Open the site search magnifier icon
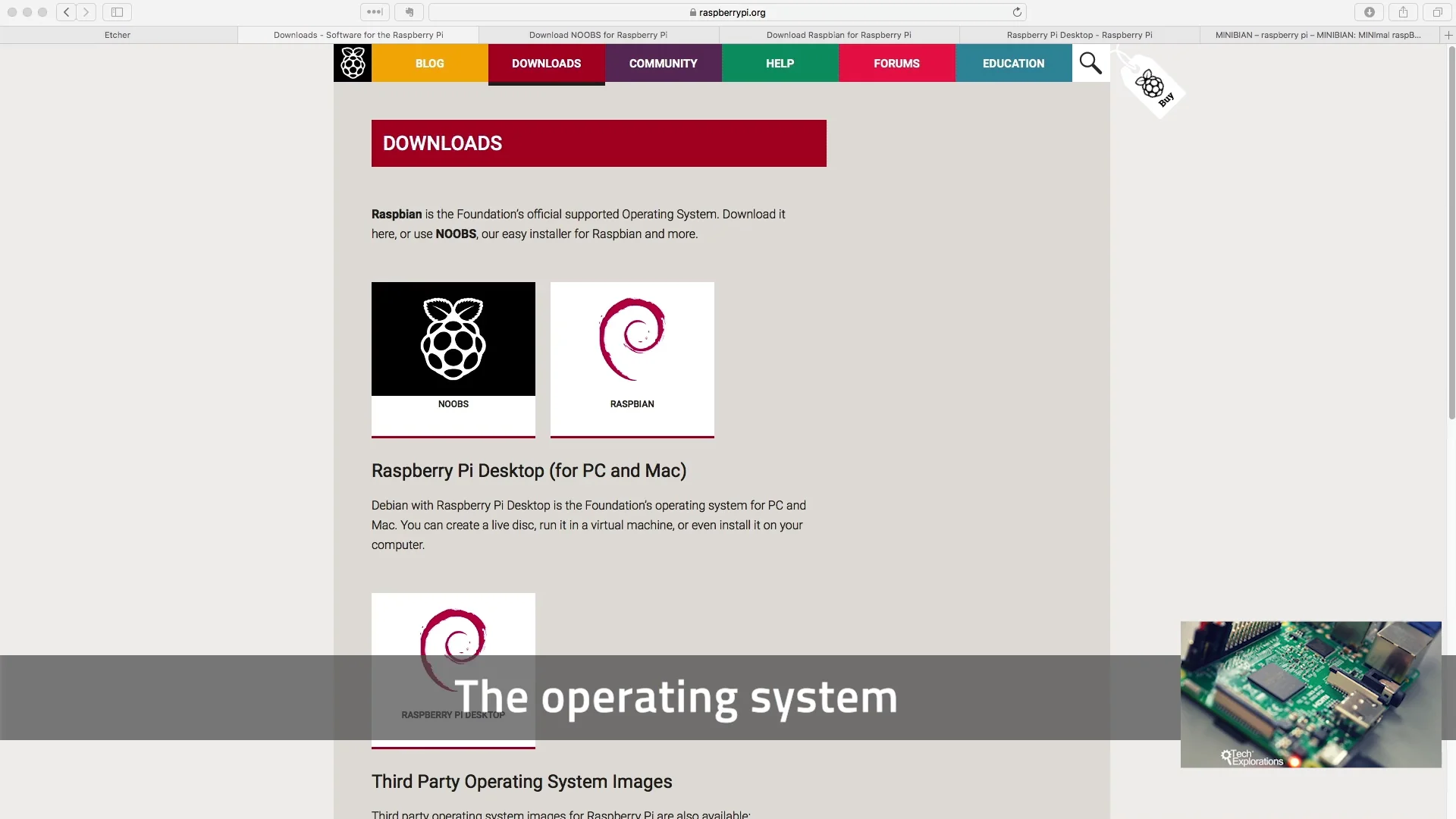 1090,63
